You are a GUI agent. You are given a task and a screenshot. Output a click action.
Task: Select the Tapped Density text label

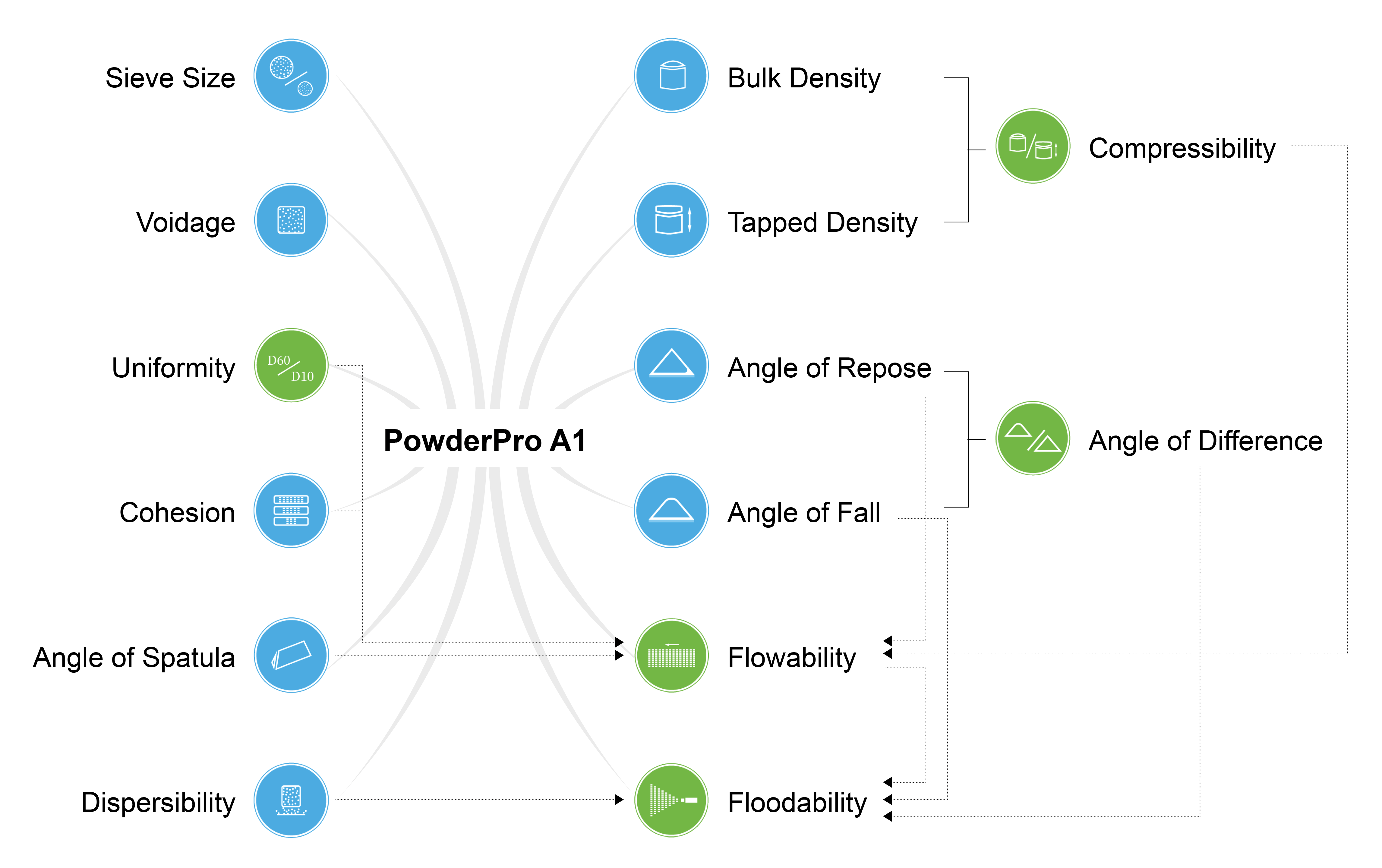tap(822, 223)
